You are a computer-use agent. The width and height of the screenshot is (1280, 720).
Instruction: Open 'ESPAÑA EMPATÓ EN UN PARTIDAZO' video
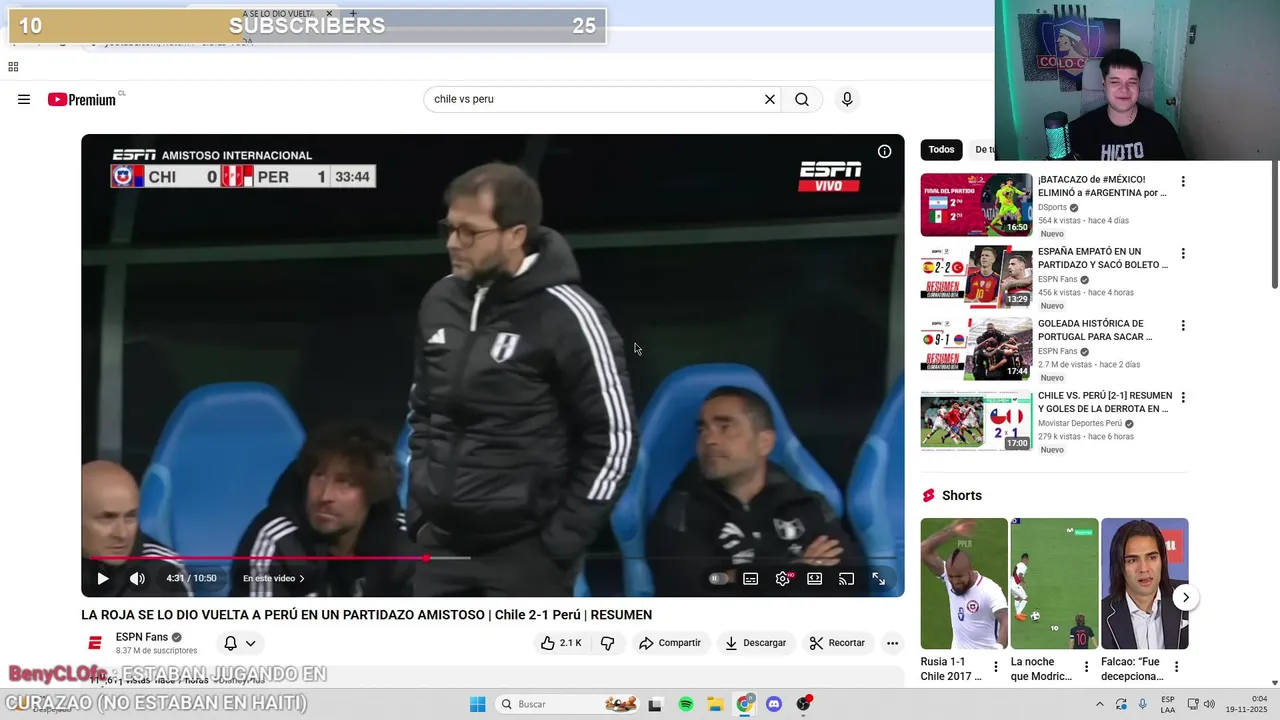click(1103, 258)
